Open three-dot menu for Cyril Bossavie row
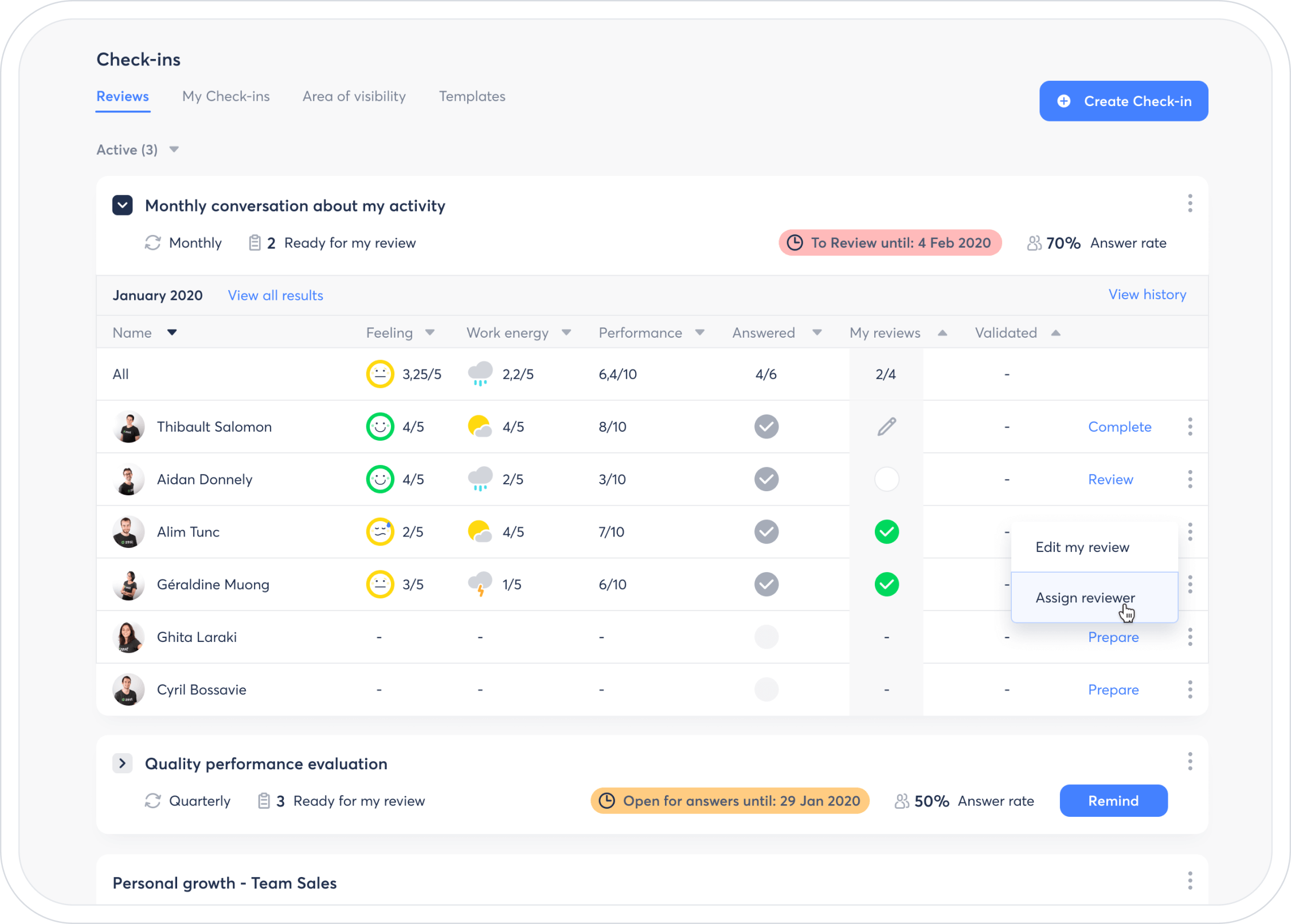 point(1190,690)
